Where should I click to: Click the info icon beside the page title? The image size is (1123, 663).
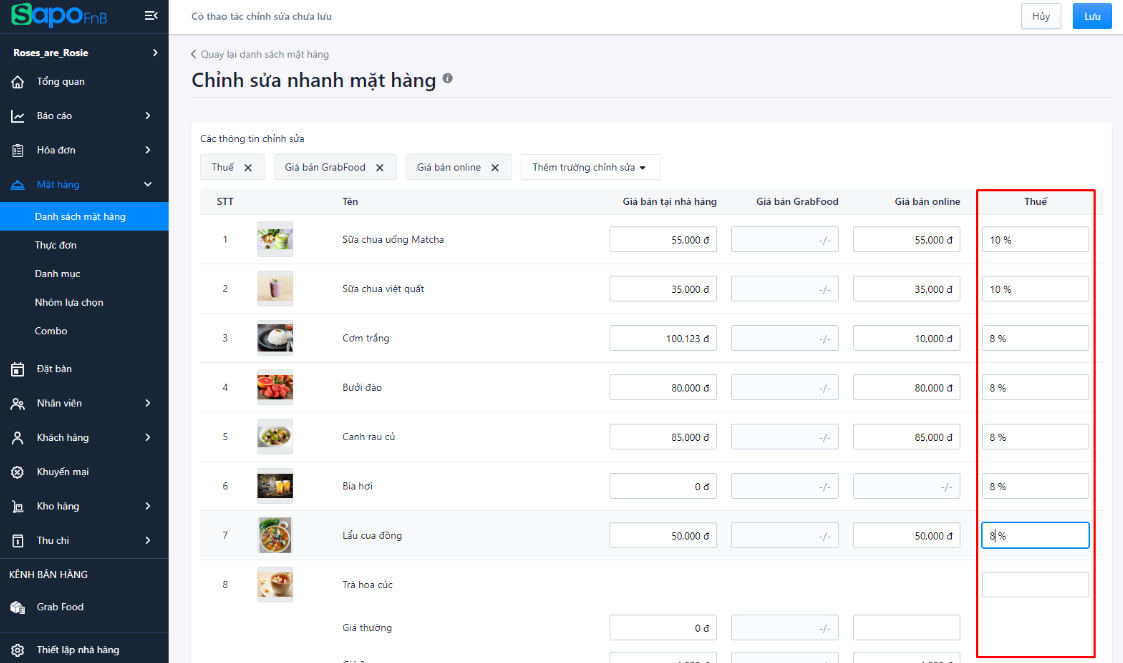(448, 78)
